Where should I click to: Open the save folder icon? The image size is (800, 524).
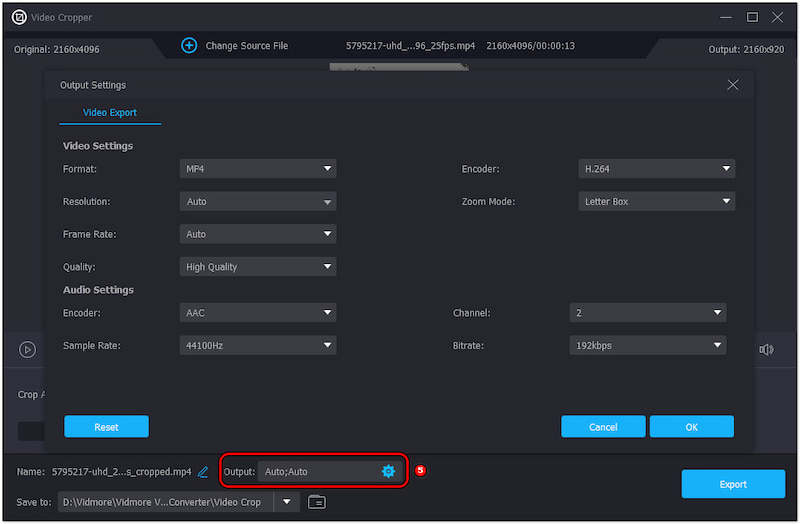tap(316, 502)
